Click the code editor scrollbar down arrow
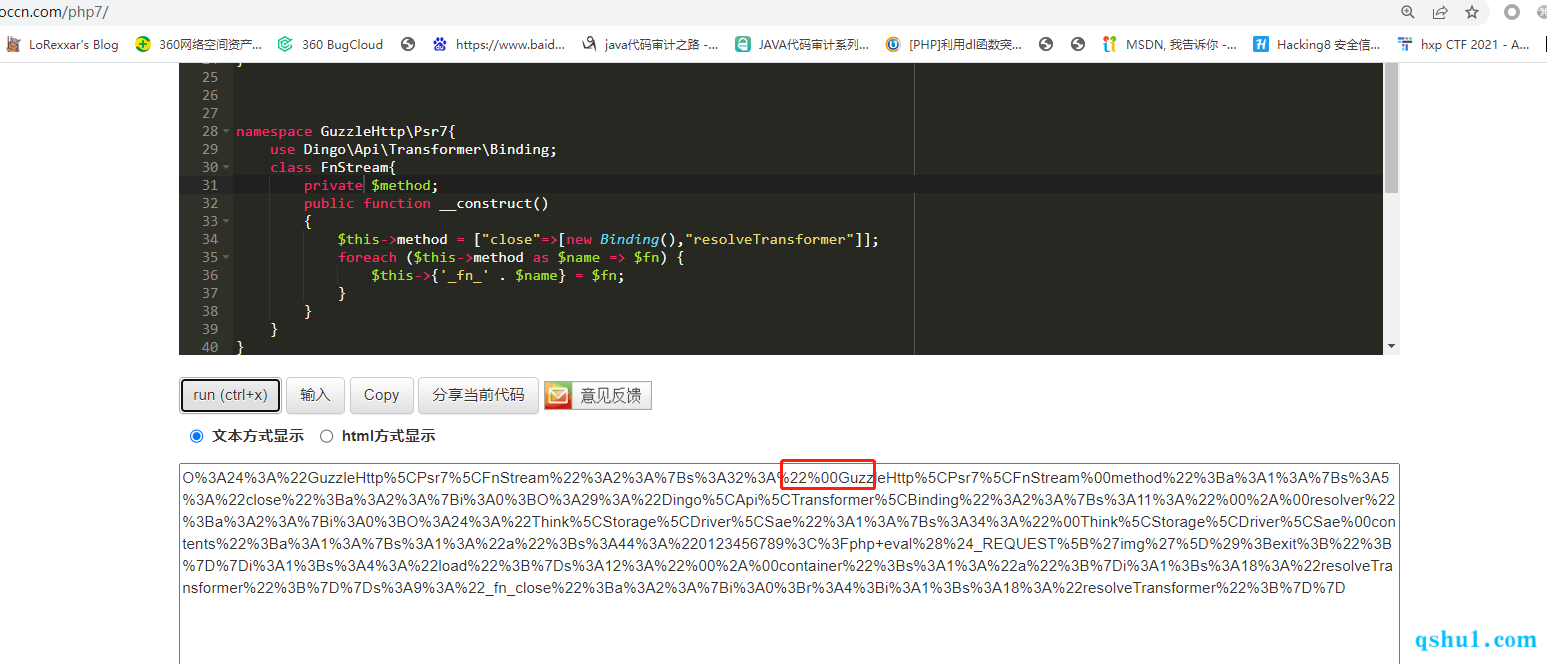 1391,346
